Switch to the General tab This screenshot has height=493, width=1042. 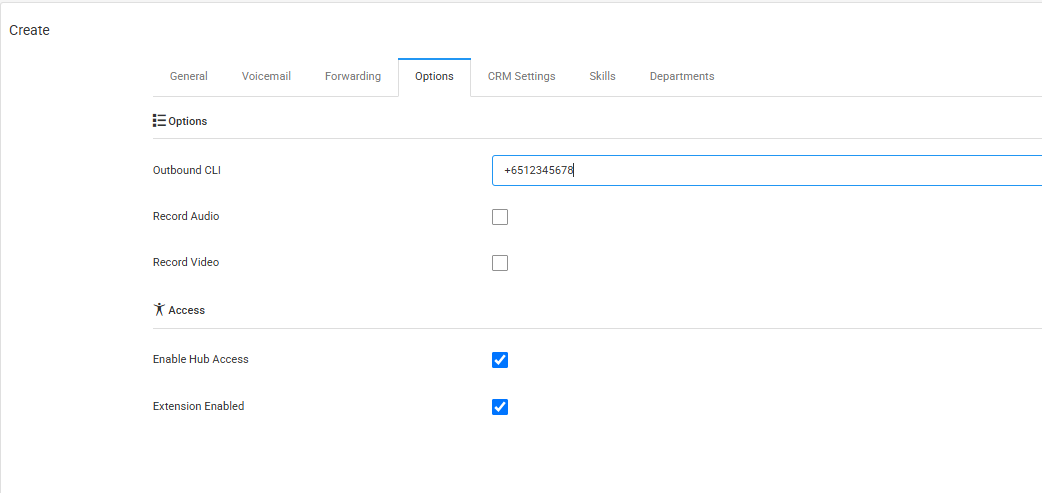[x=189, y=76]
